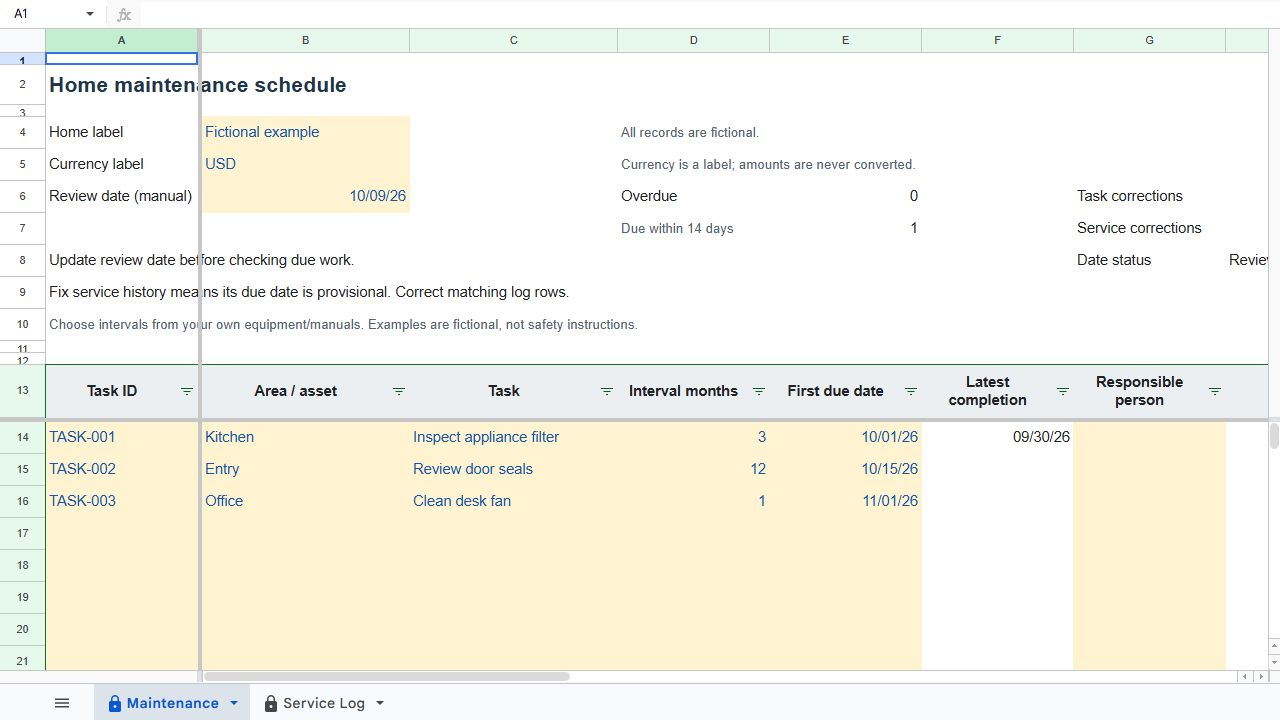Open the Service Log tab options arrow
The width and height of the screenshot is (1280, 720).
tap(380, 703)
